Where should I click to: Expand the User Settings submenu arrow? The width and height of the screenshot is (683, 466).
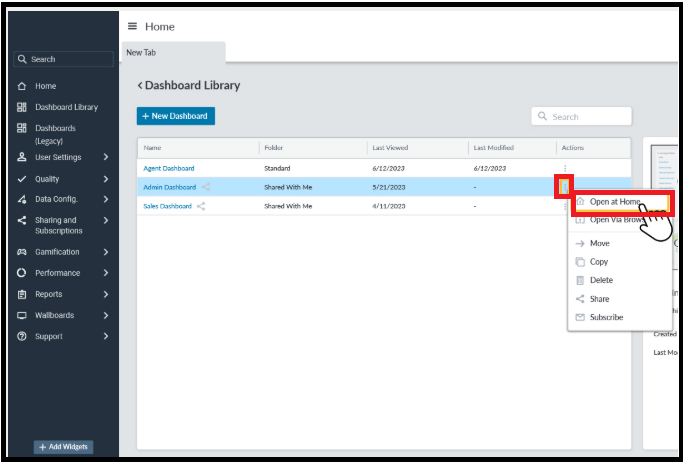pos(106,157)
